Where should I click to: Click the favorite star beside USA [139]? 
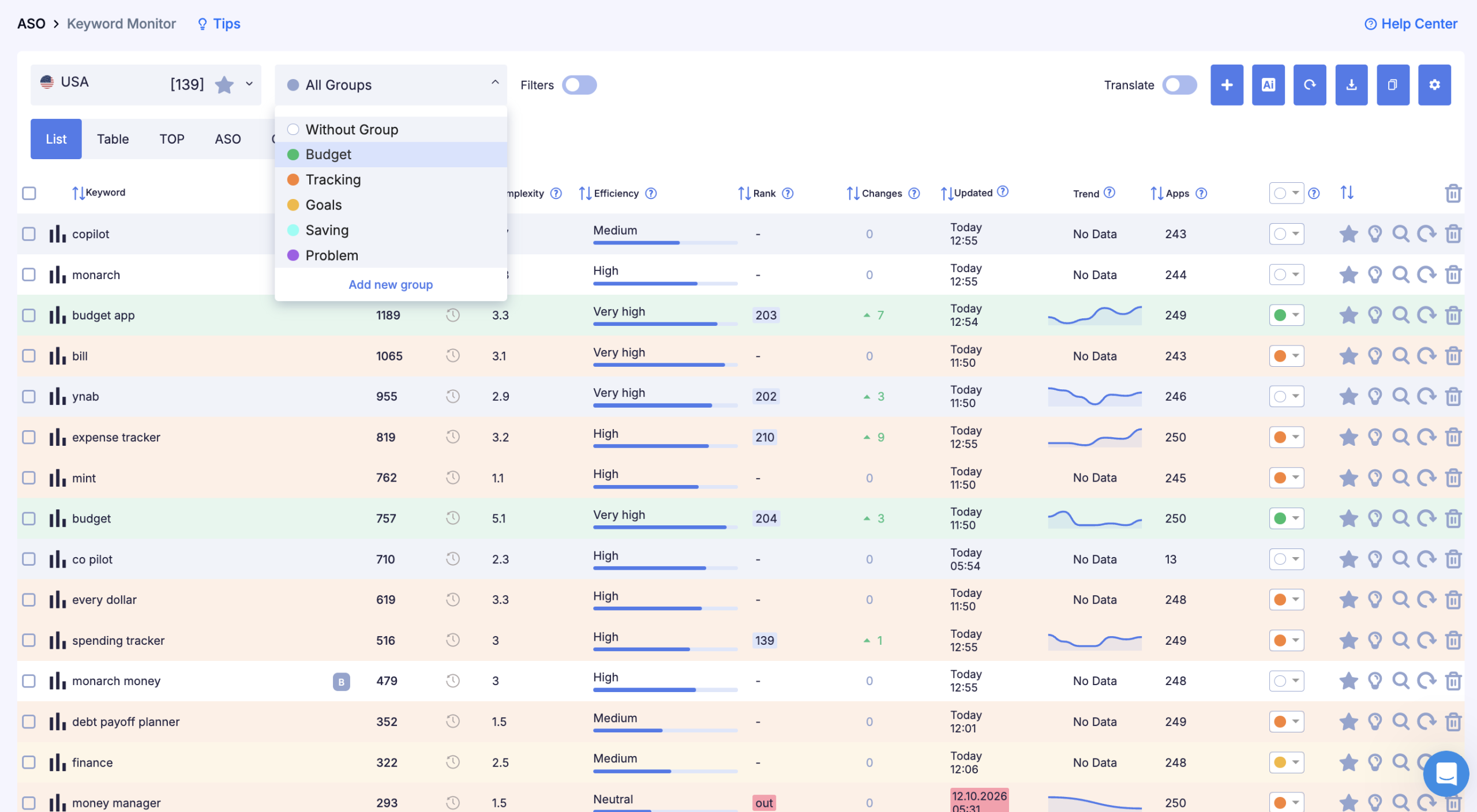tap(224, 85)
